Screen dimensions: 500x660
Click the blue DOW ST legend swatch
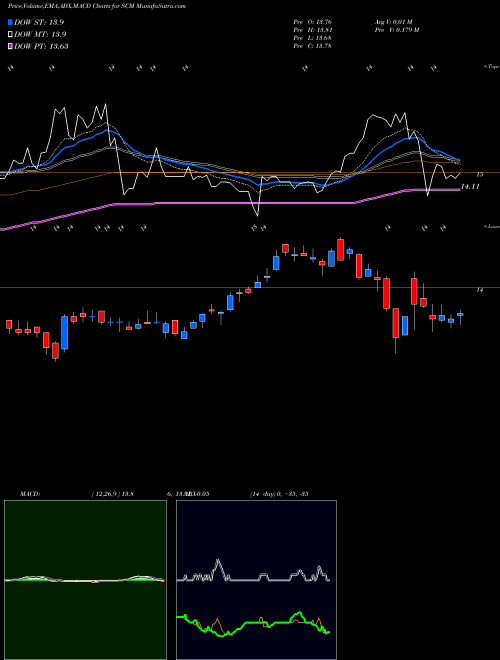coord(10,22)
